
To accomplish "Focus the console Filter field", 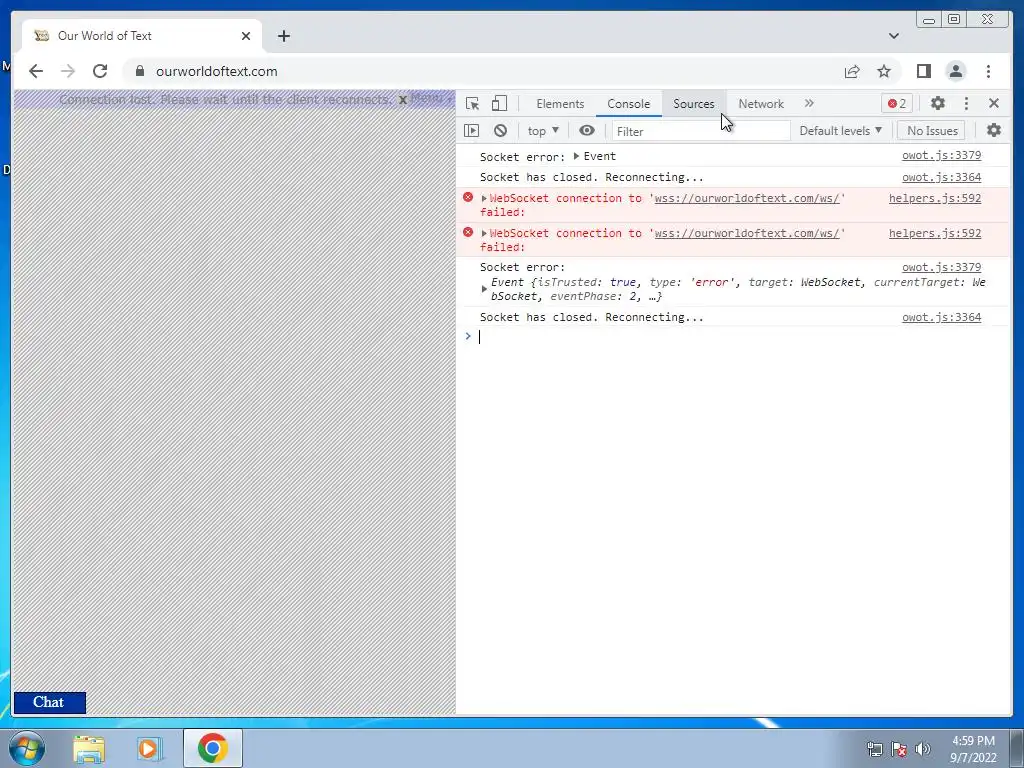I will point(700,131).
